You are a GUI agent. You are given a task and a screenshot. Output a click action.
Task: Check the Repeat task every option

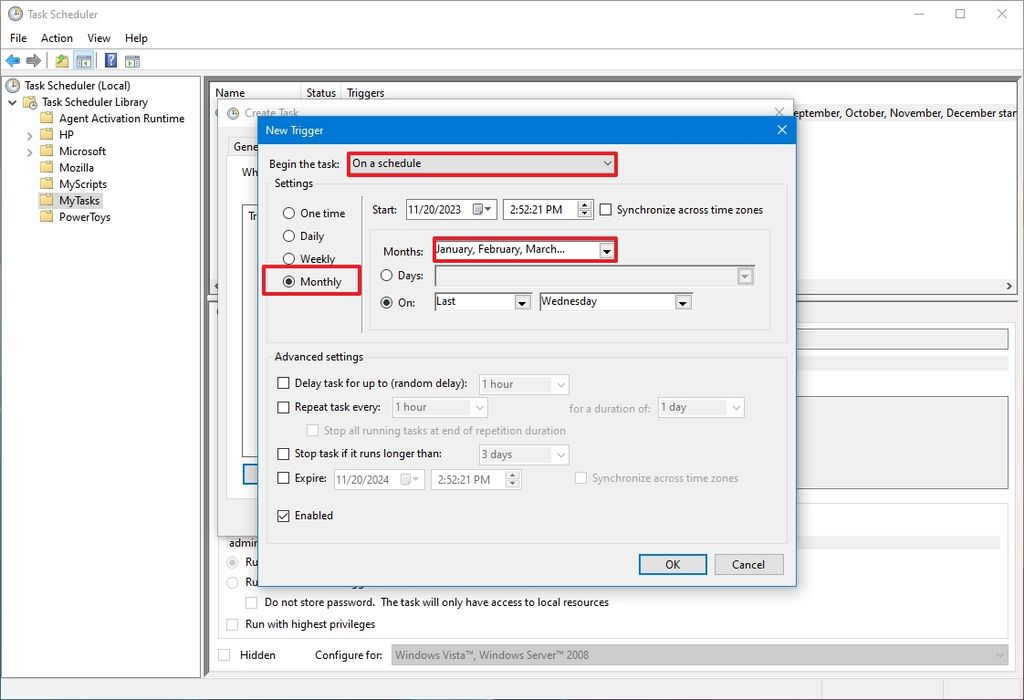[x=284, y=407]
